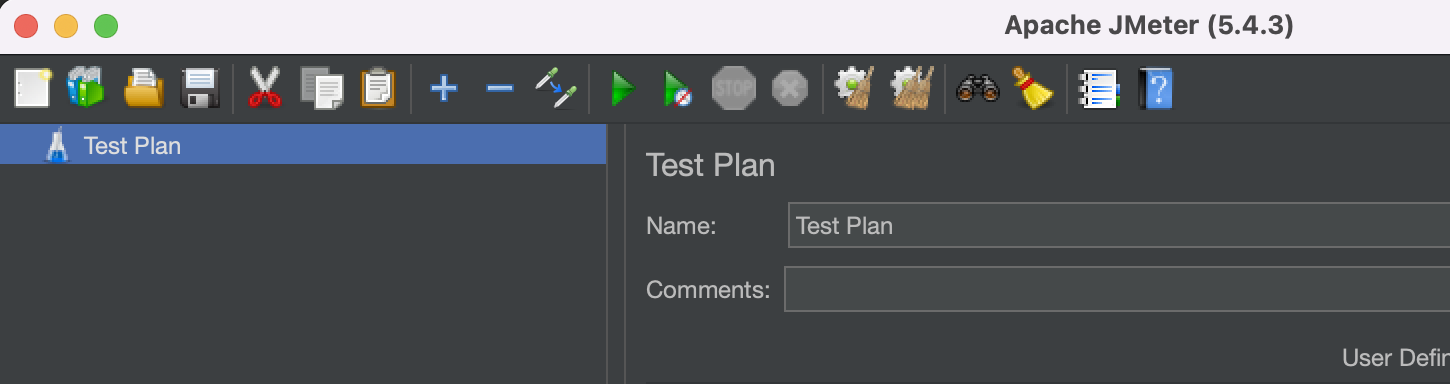The height and width of the screenshot is (384, 1450).
Task: Open the Templates icon in toolbar
Action: [86, 89]
